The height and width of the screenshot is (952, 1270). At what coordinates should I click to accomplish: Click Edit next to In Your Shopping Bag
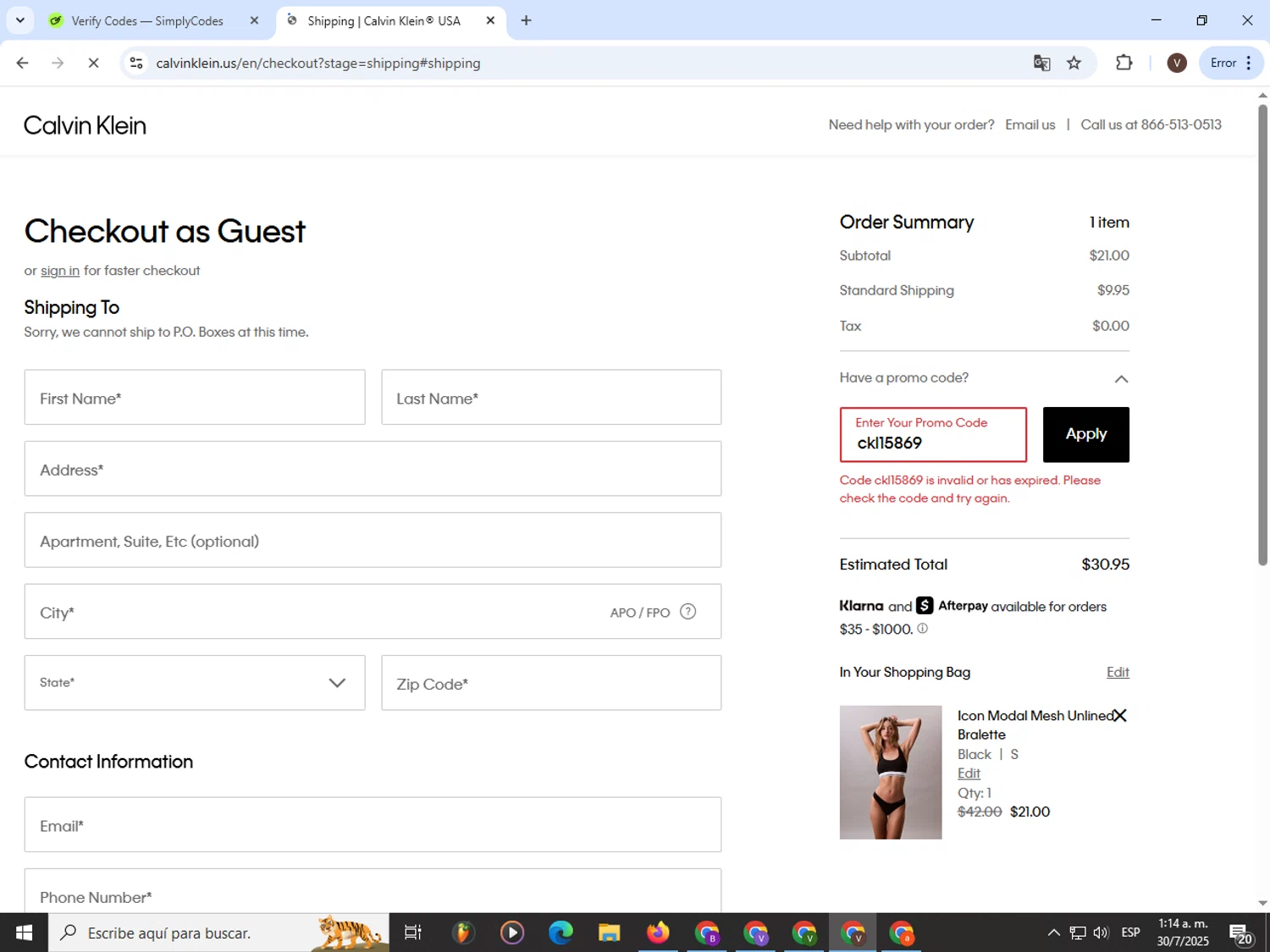tap(1118, 672)
